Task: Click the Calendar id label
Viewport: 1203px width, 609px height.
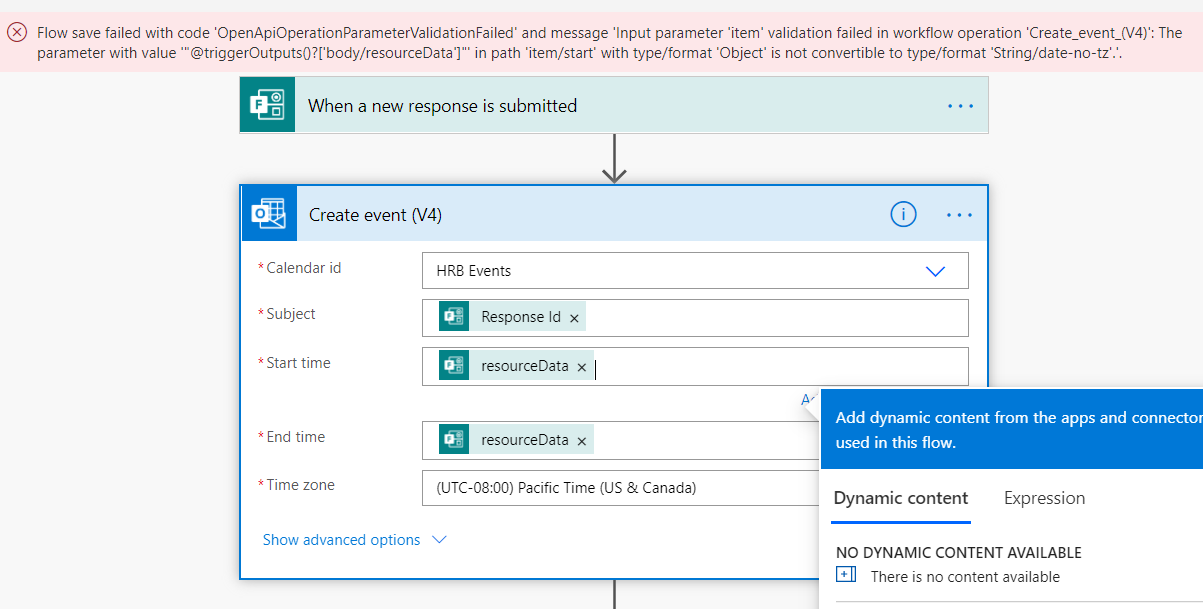Action: (303, 268)
